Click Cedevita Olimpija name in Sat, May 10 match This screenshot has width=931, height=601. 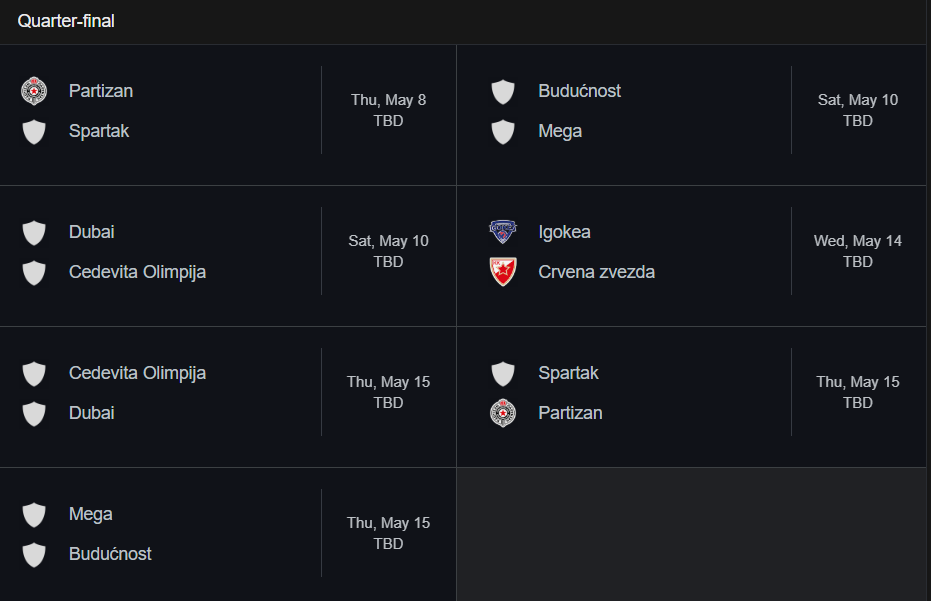(137, 272)
